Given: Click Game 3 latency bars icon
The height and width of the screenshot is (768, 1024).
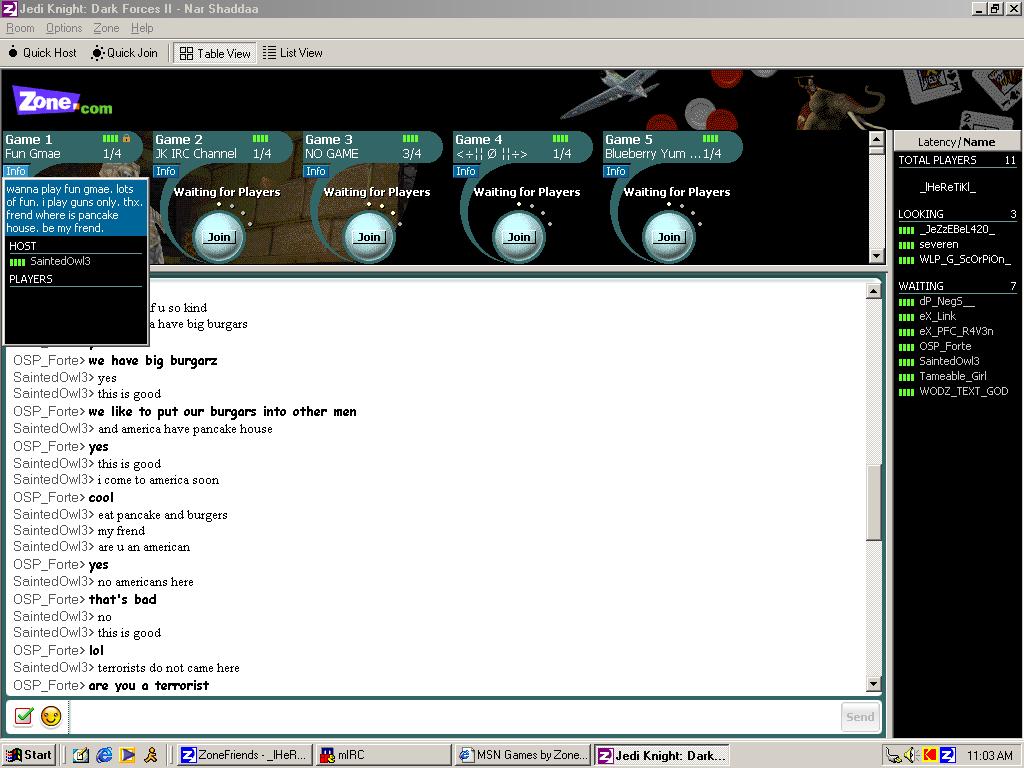Looking at the screenshot, I should [410, 138].
